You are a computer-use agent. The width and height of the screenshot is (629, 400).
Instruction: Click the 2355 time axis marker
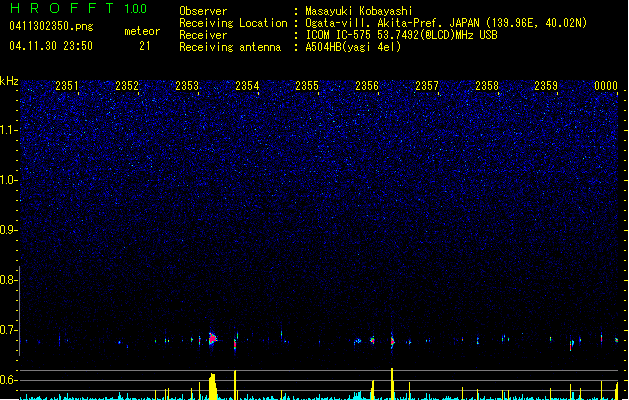(x=307, y=86)
